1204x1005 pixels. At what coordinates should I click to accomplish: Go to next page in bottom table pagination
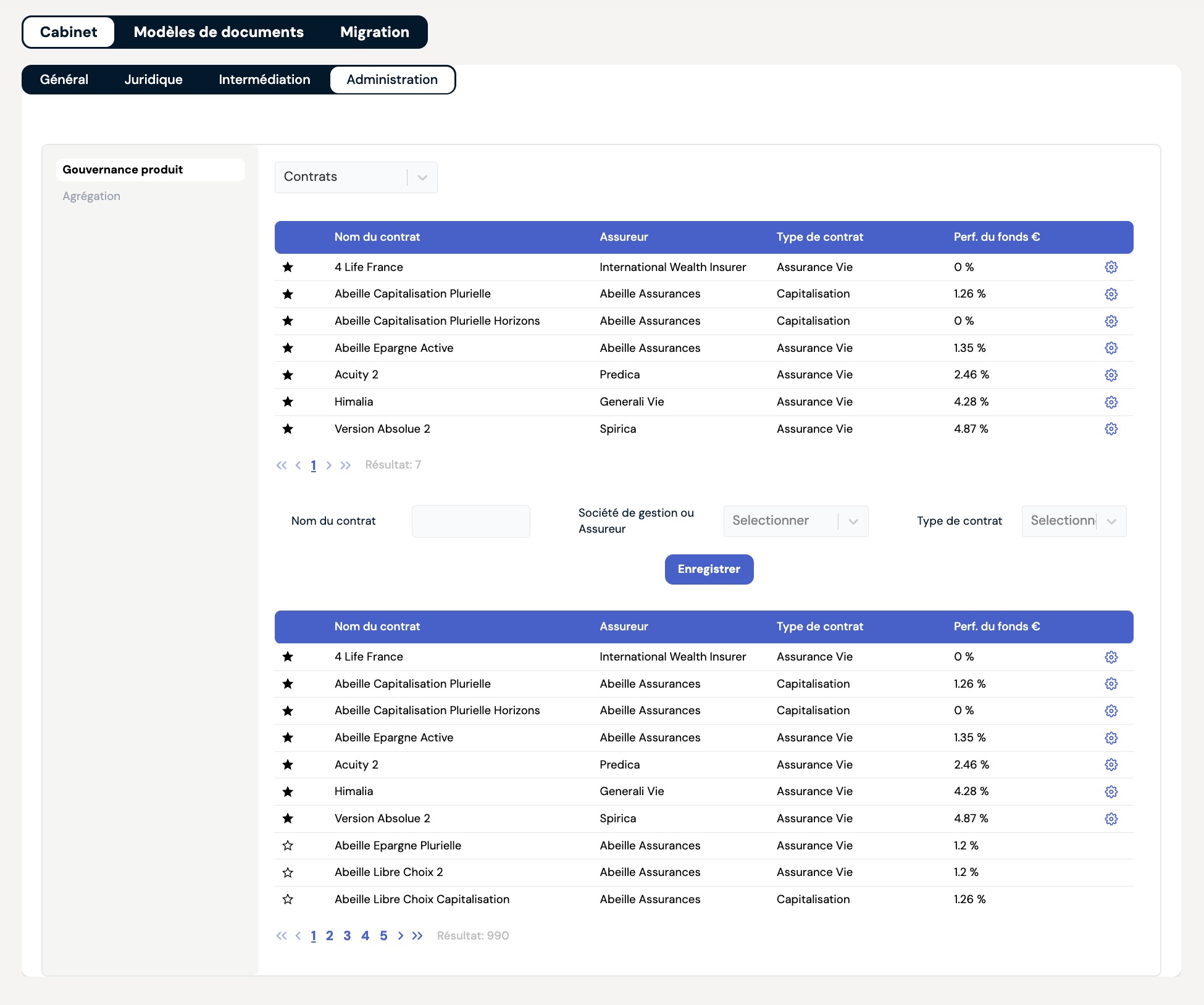click(401, 936)
